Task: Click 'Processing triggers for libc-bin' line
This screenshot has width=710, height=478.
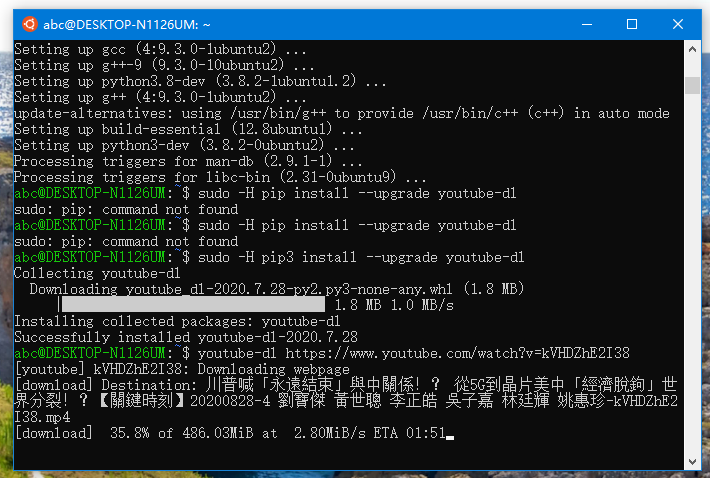Action: click(220, 177)
